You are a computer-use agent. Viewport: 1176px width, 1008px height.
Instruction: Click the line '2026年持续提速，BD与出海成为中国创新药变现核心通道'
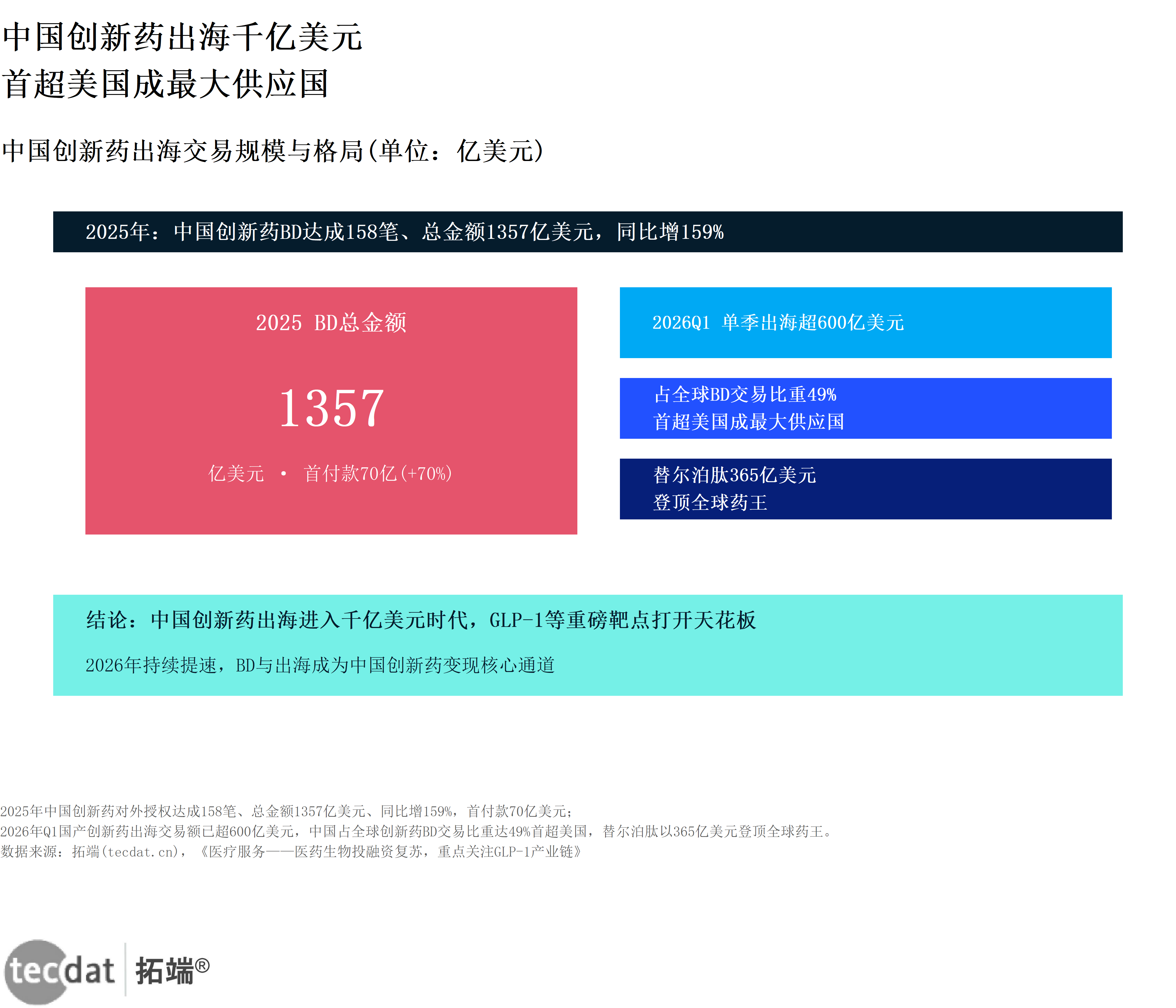(320, 665)
